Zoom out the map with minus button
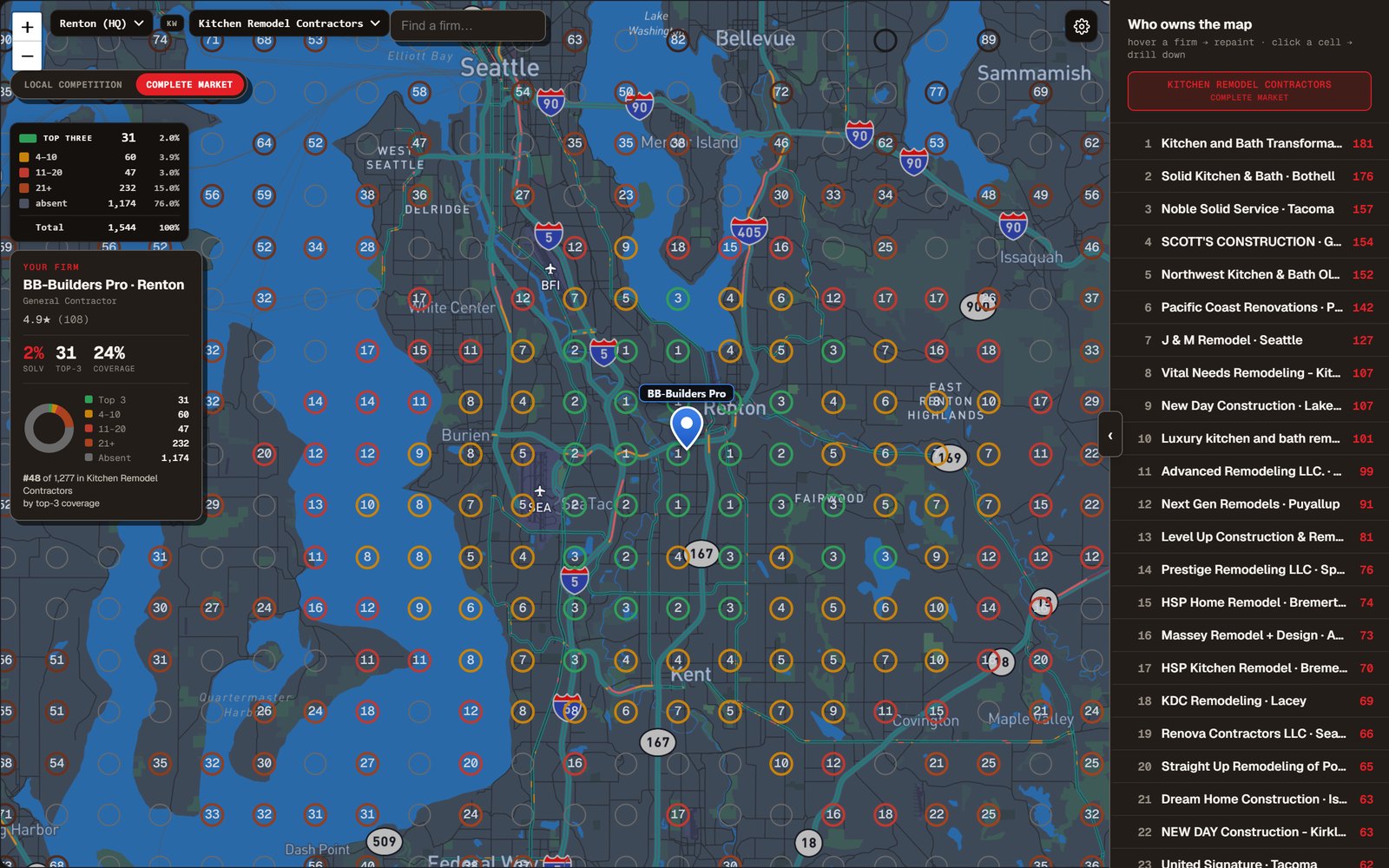 coord(27,56)
